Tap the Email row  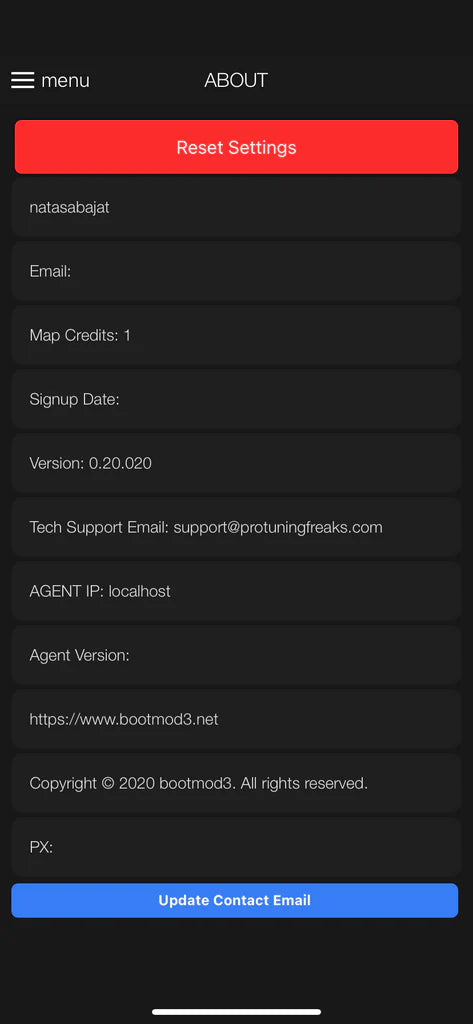236,272
